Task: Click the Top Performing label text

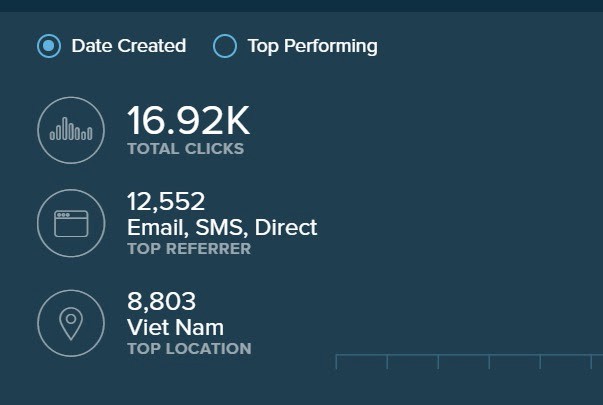Action: pos(312,46)
